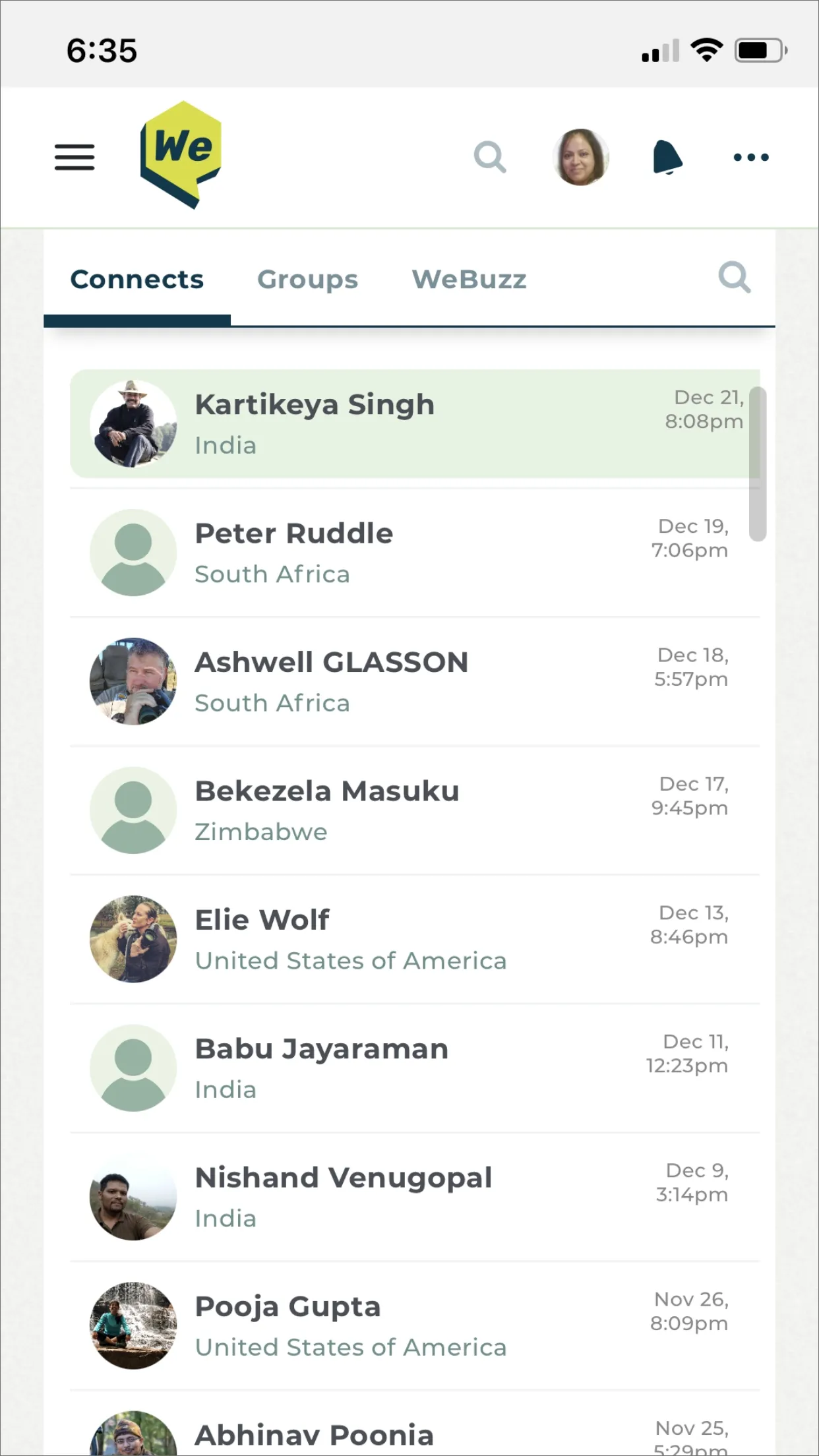Open the chat with Ashwell GLASSON

click(x=415, y=682)
